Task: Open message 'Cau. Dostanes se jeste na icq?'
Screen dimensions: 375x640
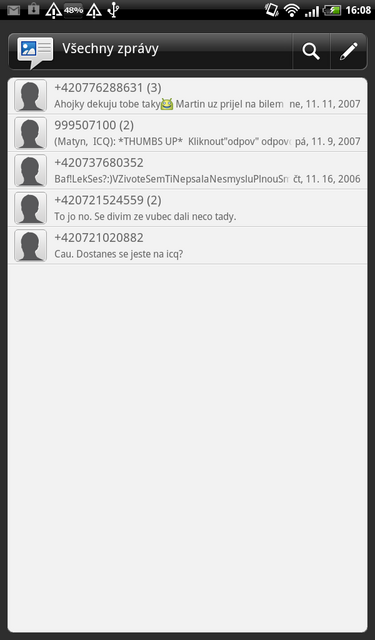Action: pyautogui.click(x=187, y=245)
